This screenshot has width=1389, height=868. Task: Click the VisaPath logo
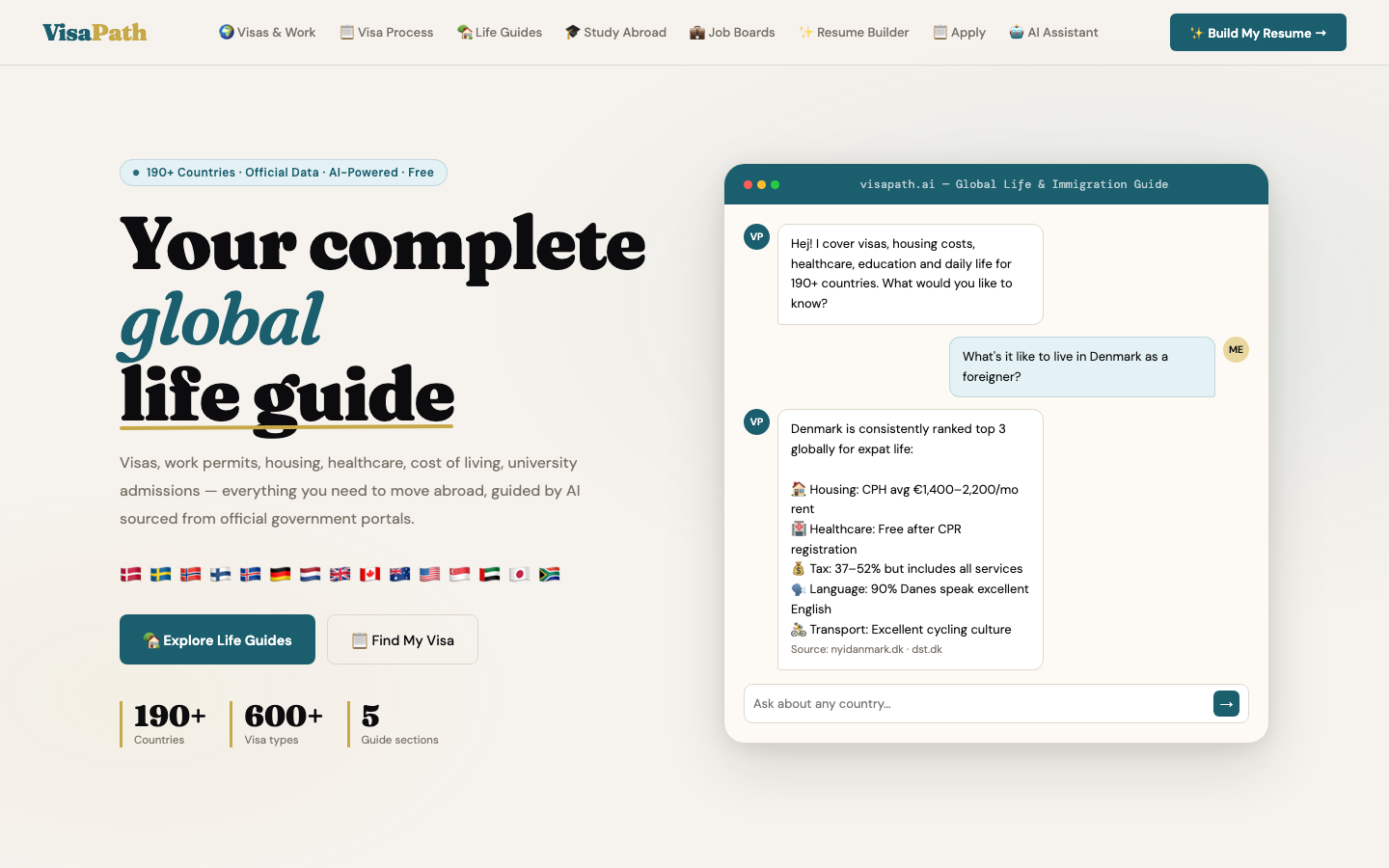coord(95,33)
